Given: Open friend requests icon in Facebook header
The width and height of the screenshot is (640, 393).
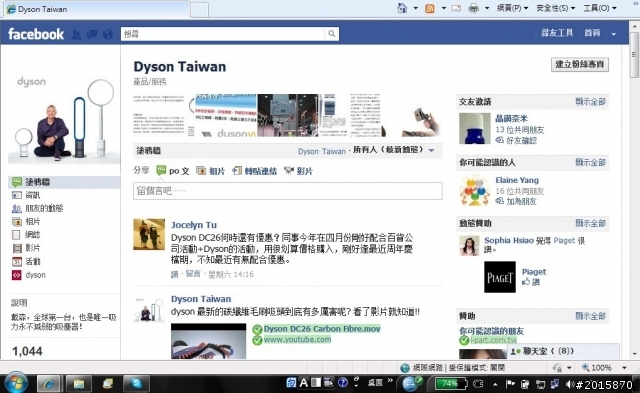Looking at the screenshot, I should [x=76, y=34].
